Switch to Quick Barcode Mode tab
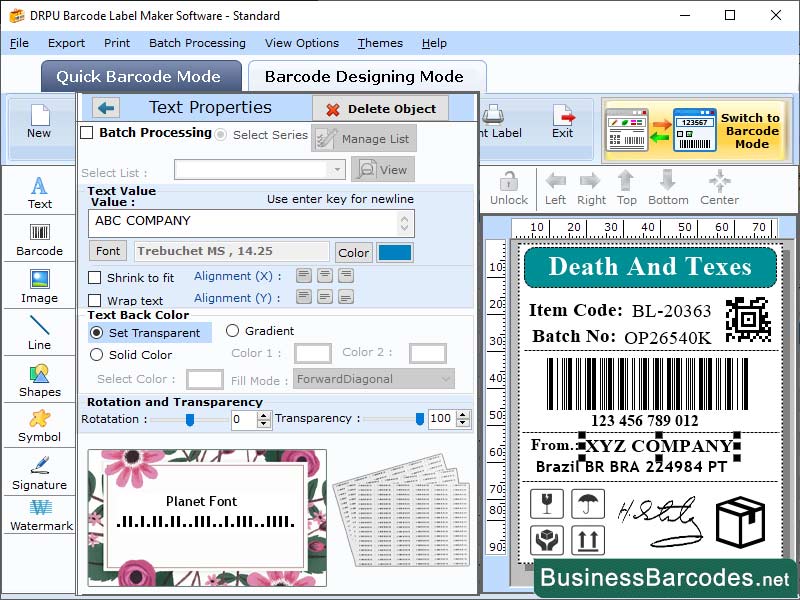800x600 pixels. click(139, 77)
